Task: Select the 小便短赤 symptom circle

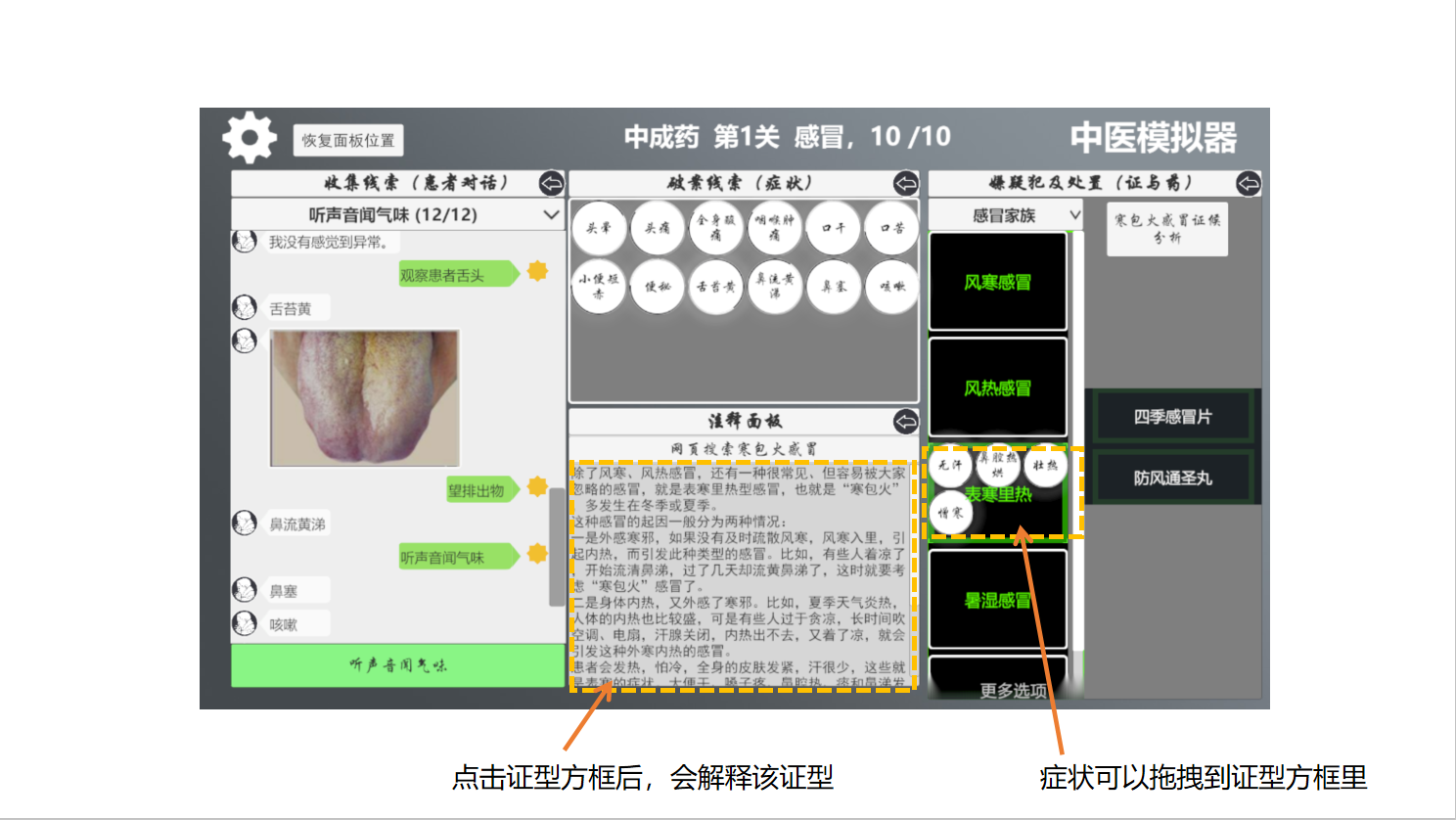Action: [x=599, y=286]
